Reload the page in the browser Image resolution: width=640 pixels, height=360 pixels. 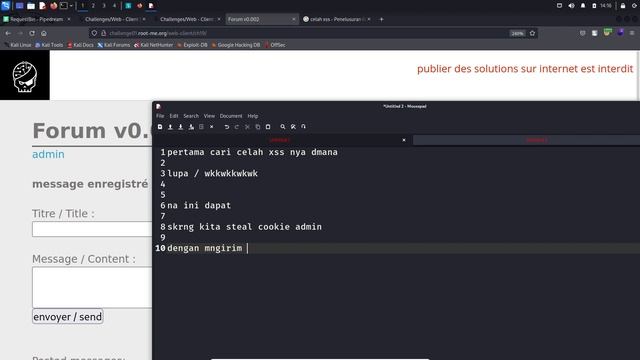(x=32, y=33)
